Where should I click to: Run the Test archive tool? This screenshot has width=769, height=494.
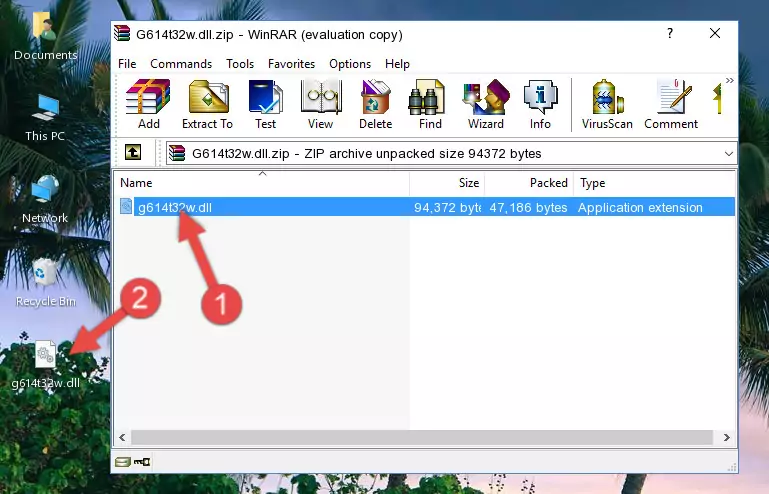[x=265, y=104]
